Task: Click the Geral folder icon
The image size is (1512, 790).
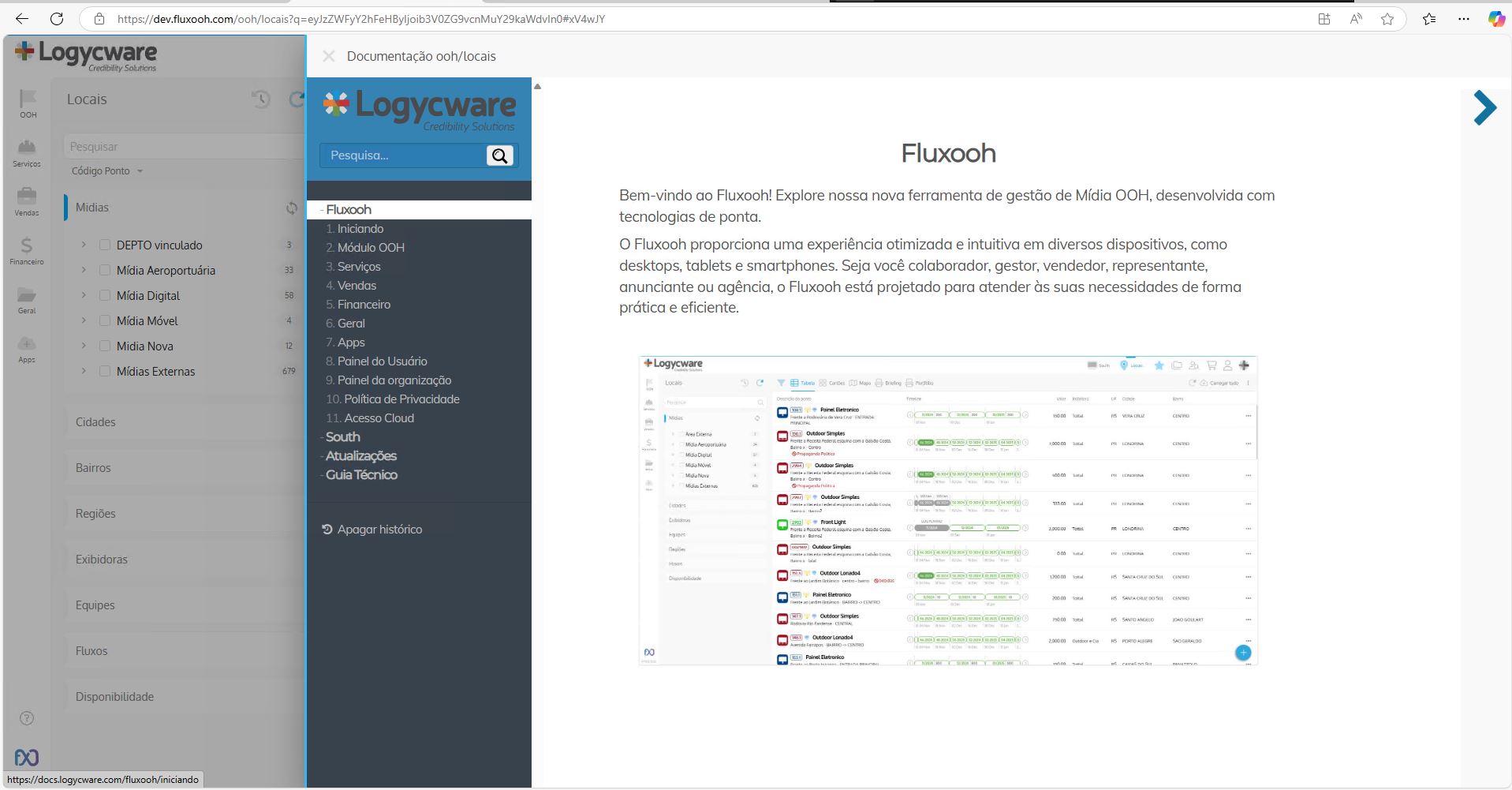Action: click(27, 295)
